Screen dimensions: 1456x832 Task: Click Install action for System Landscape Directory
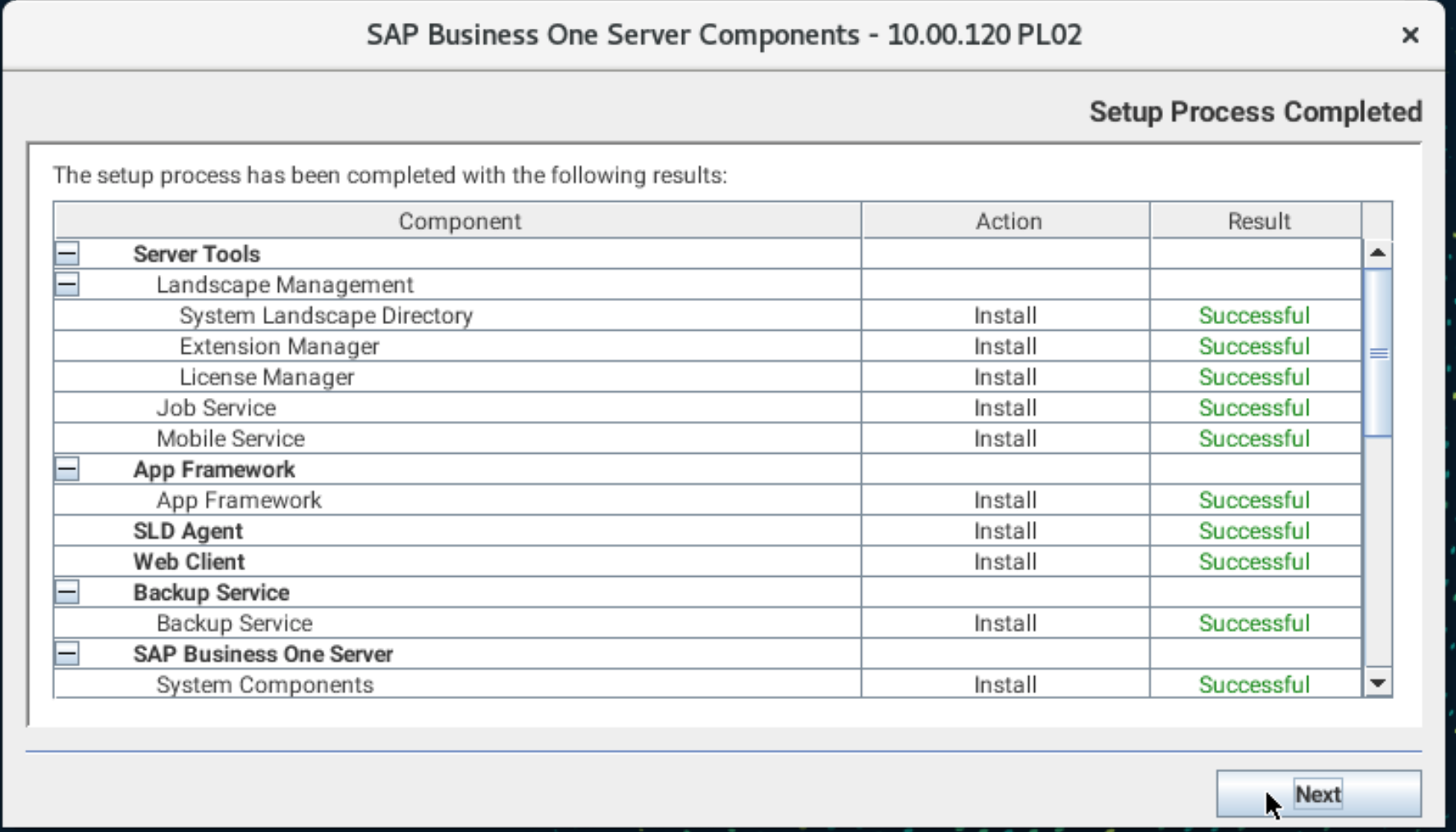(1005, 316)
